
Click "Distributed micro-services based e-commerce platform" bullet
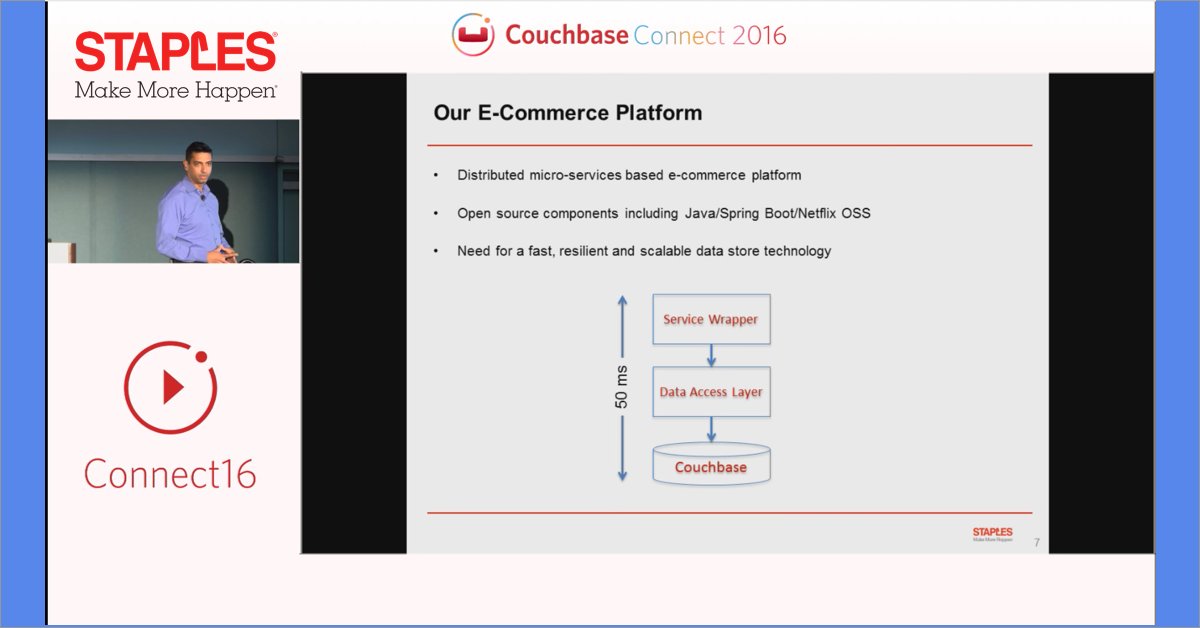tap(629, 175)
